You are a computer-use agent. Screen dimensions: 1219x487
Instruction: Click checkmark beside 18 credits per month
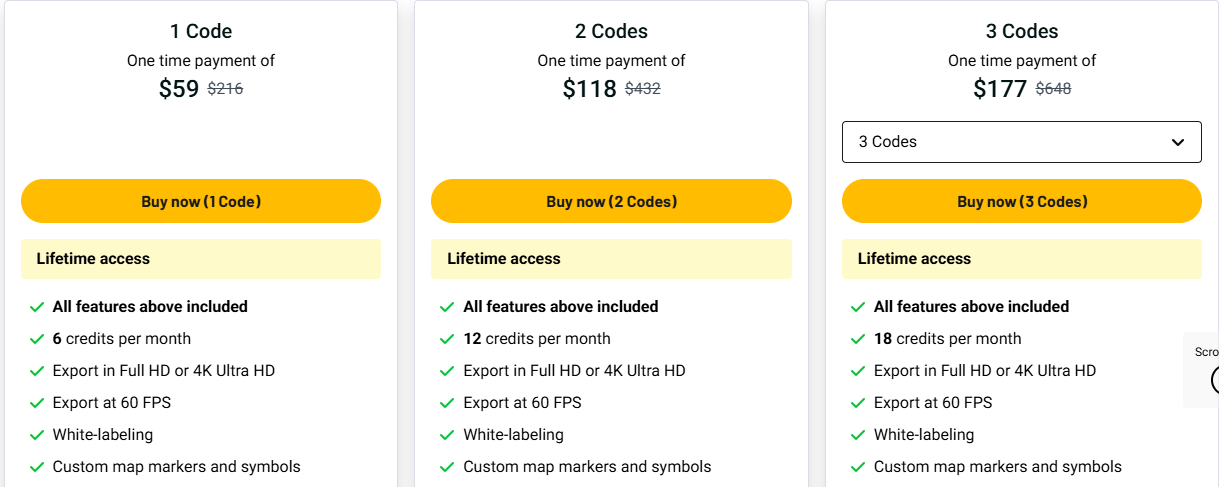pos(858,339)
